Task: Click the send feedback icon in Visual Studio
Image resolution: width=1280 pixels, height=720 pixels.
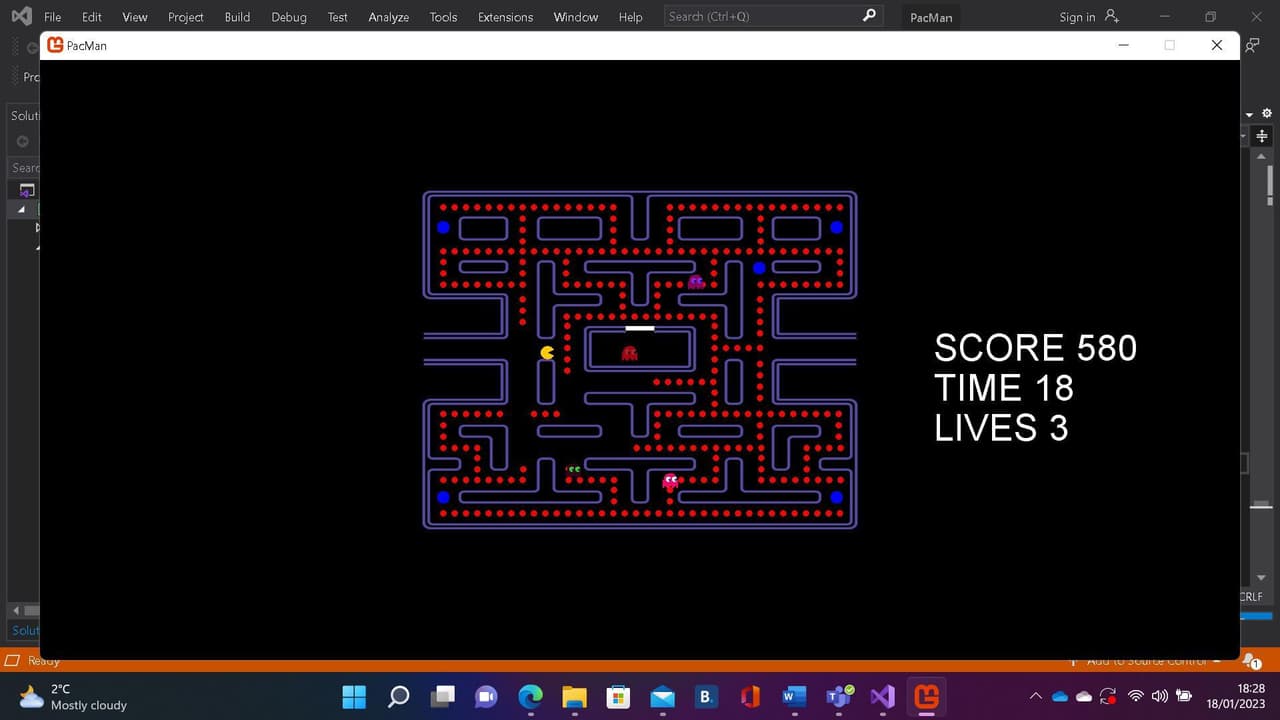Action: pyautogui.click(x=1253, y=45)
